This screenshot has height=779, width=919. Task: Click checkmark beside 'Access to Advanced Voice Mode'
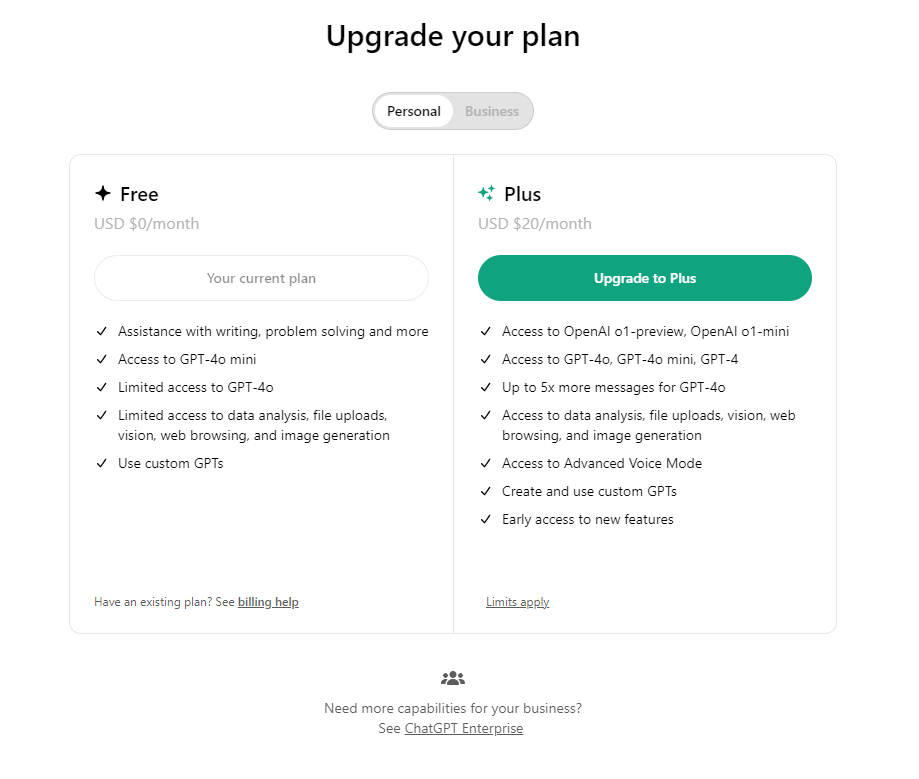pos(486,464)
